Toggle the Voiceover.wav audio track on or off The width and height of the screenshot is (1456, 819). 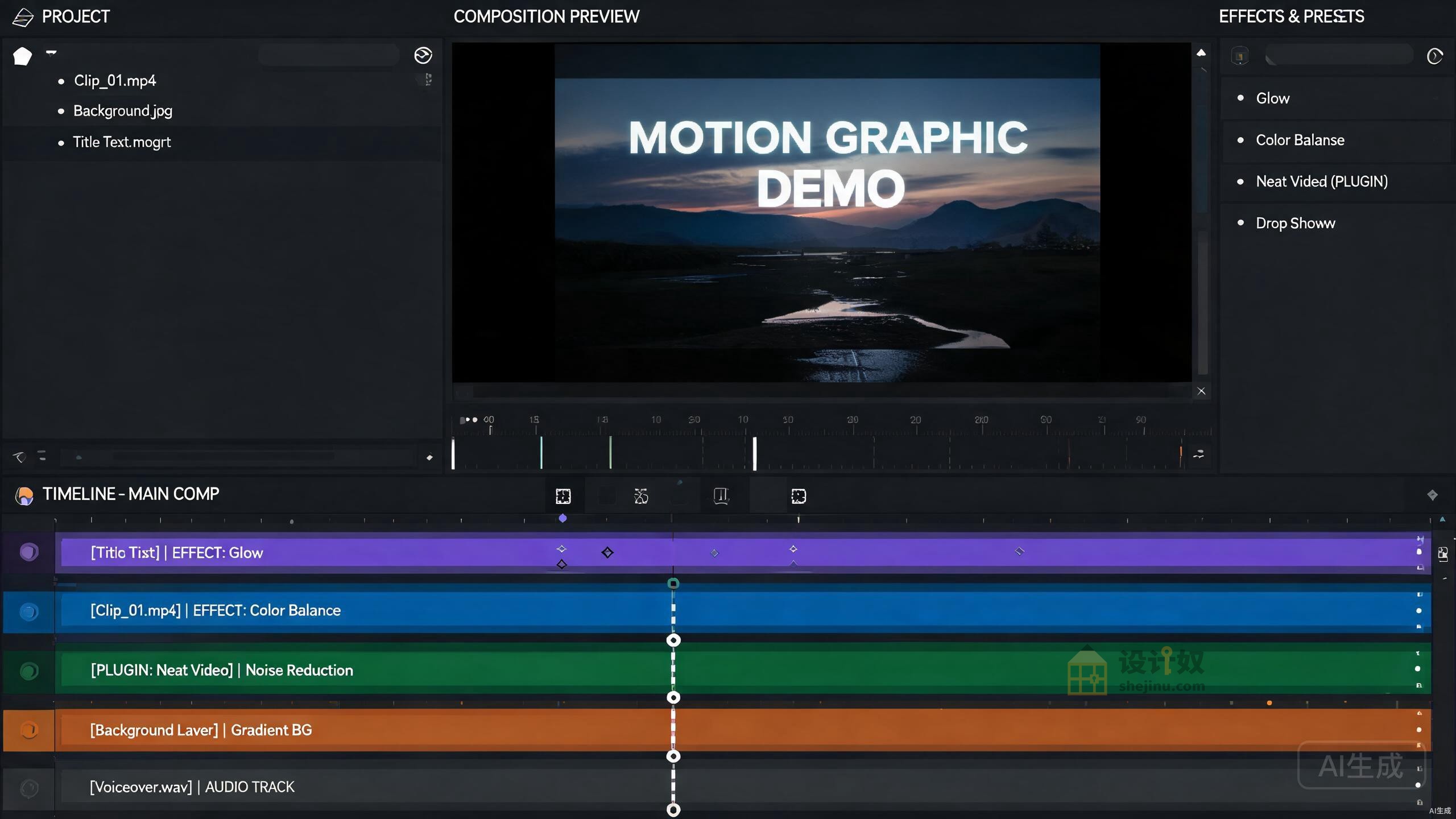[x=29, y=788]
